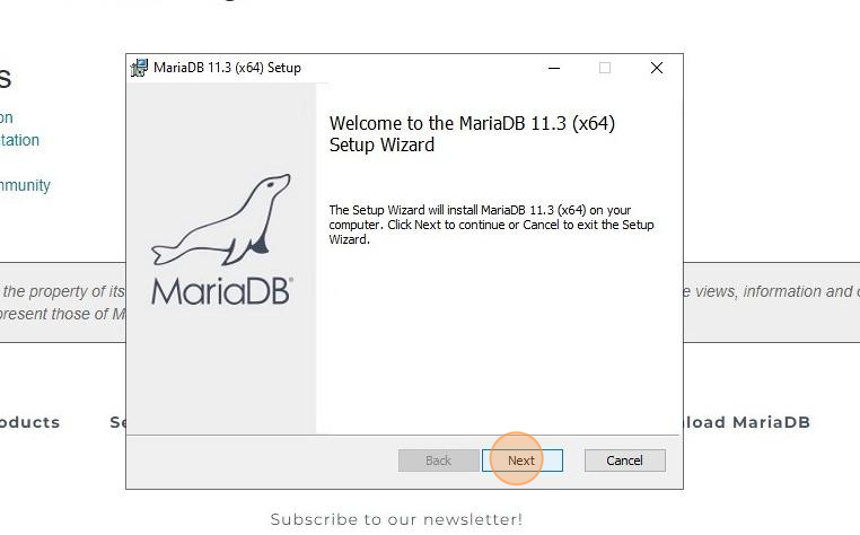860x535 pixels.
Task: Click the 'MariaDB 11.3 (x64) Setup' title bar
Action: tap(227, 67)
